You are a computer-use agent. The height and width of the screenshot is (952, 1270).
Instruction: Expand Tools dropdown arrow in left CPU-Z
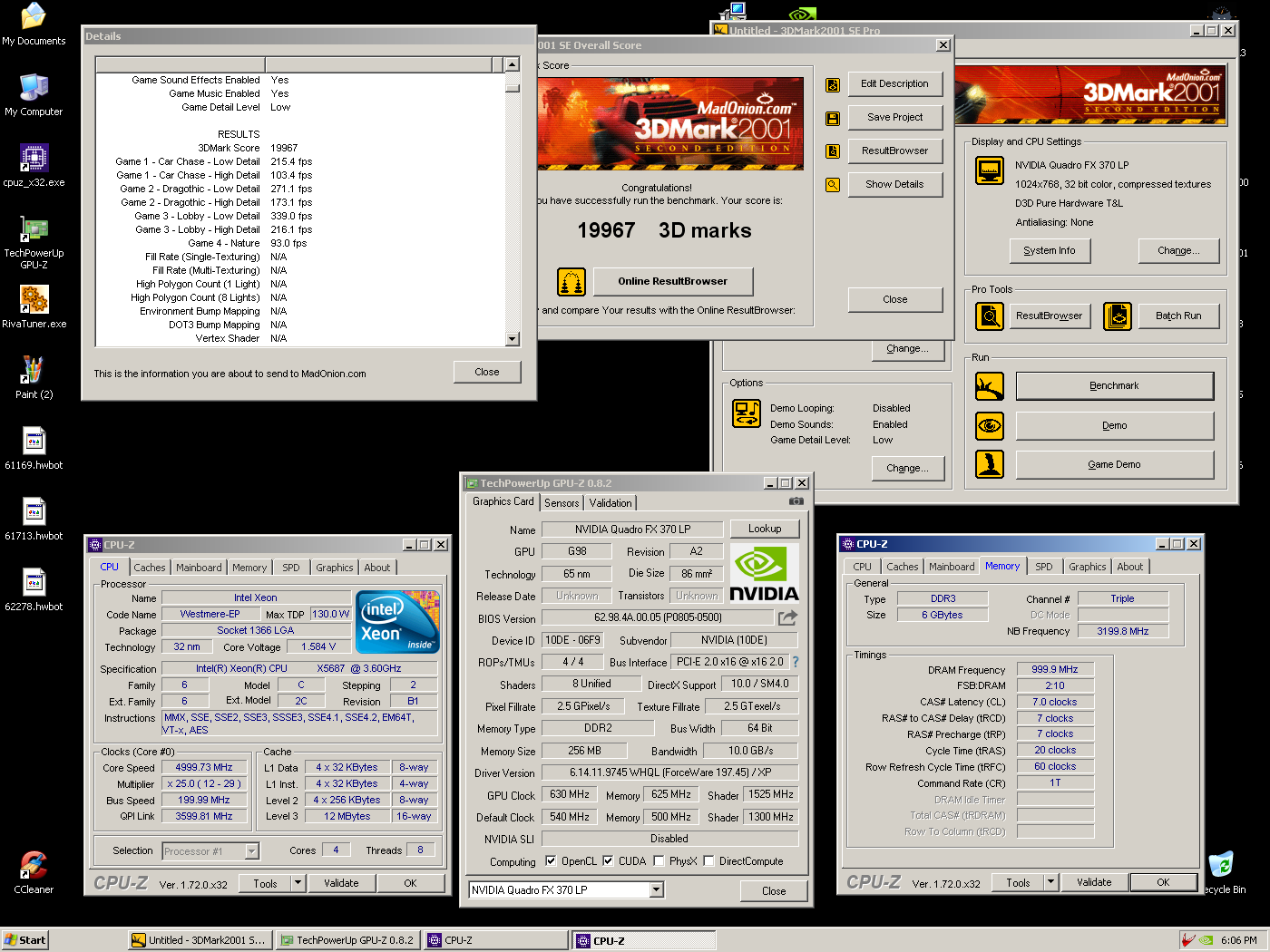[298, 883]
